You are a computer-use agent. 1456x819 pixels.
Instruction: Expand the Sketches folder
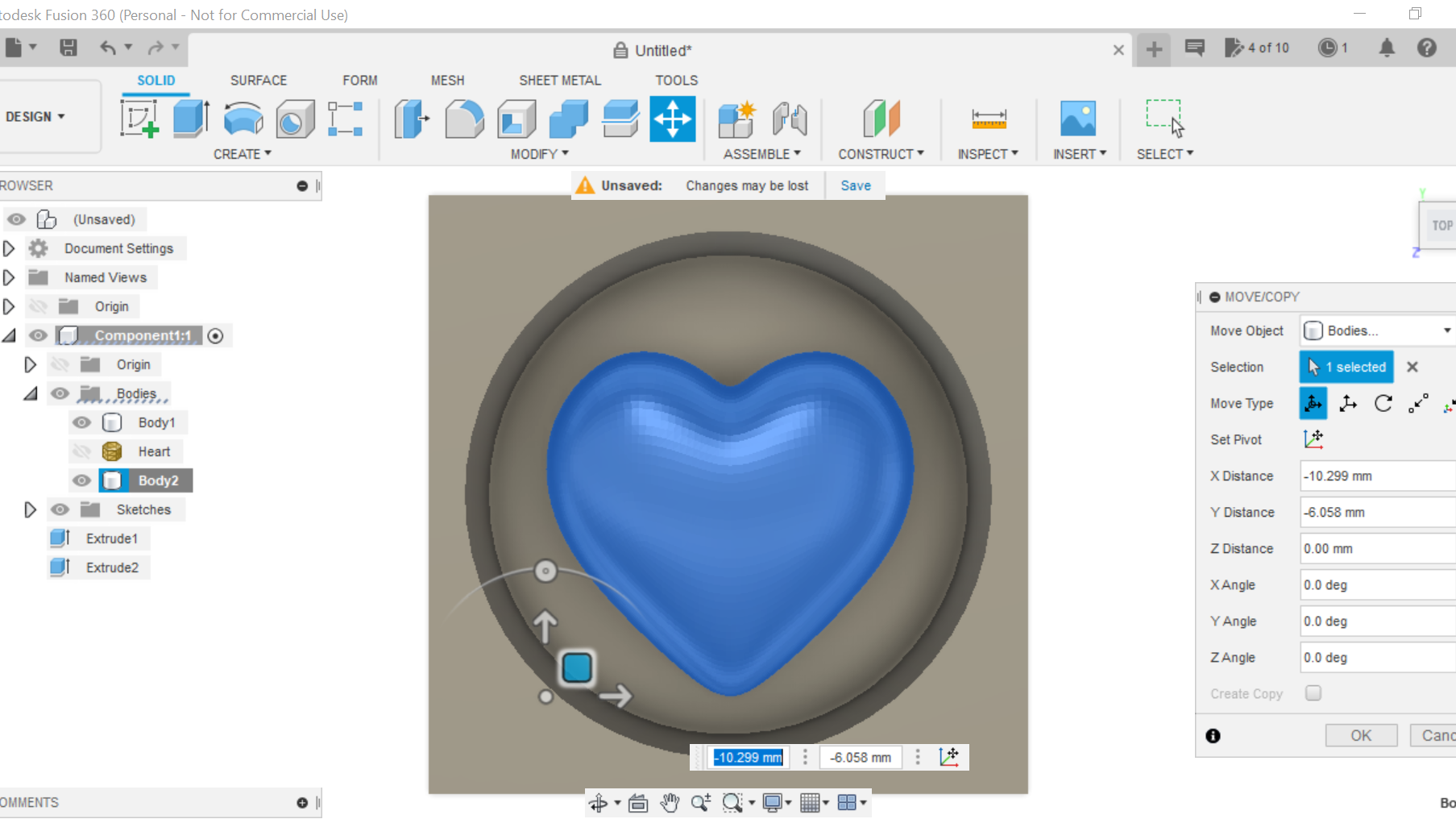pos(31,509)
